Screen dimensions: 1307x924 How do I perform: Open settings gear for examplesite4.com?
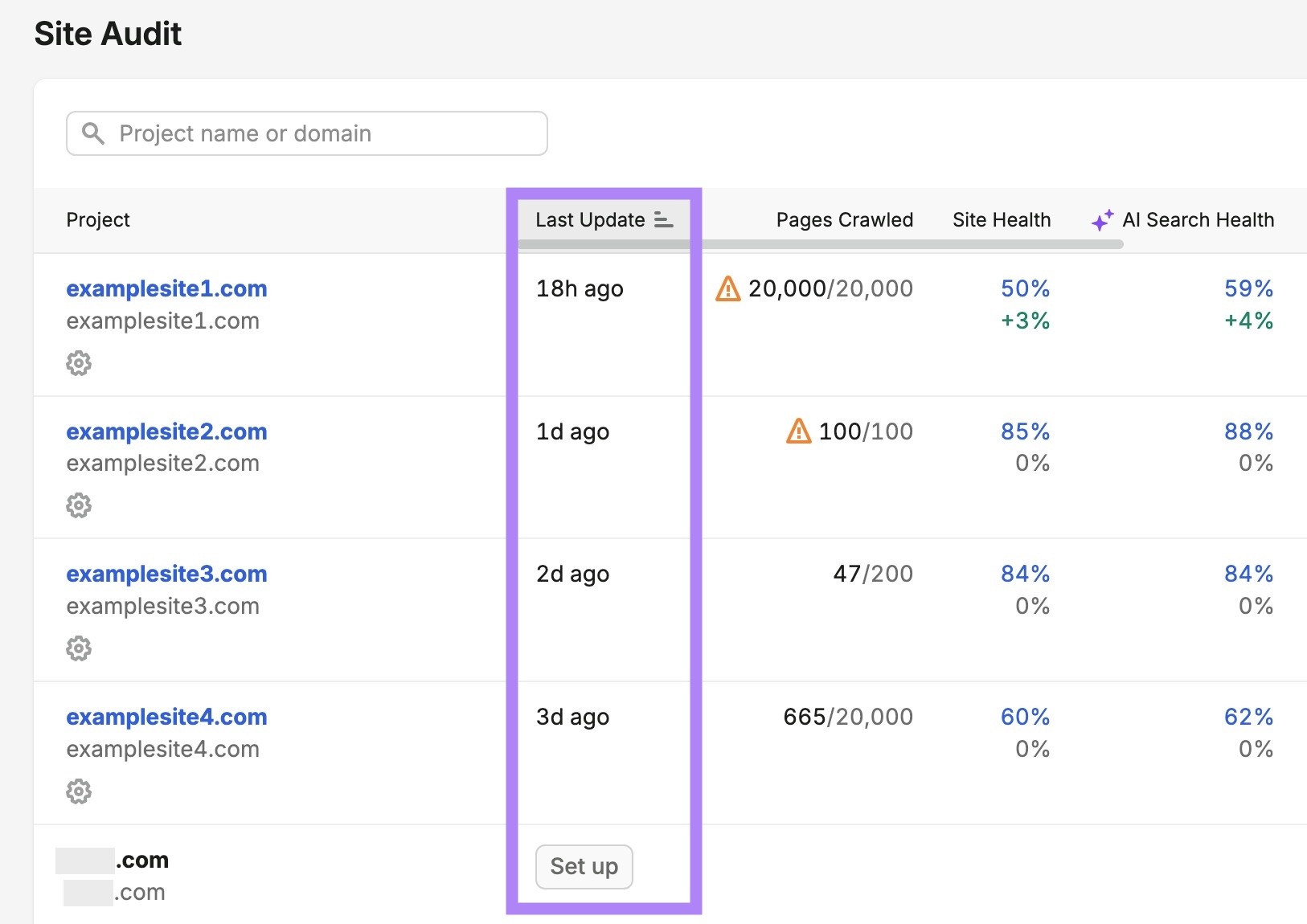point(79,791)
